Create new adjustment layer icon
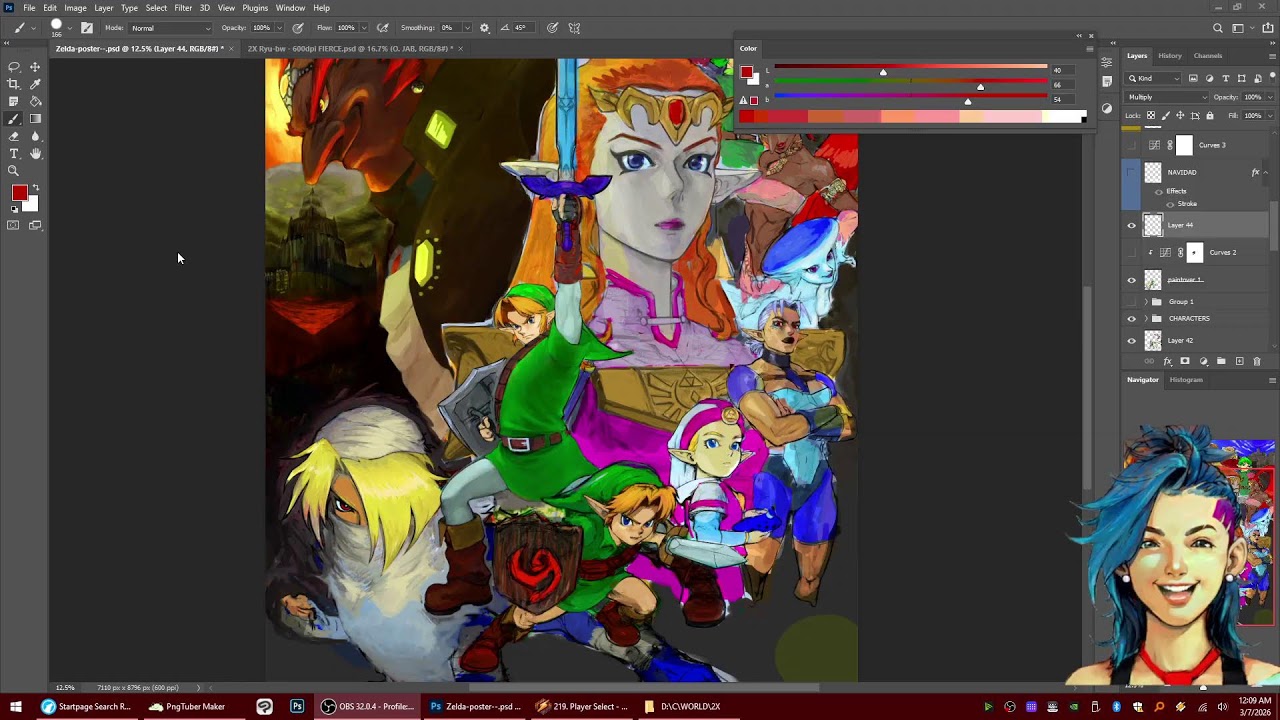The height and width of the screenshot is (720, 1280). point(1203,361)
